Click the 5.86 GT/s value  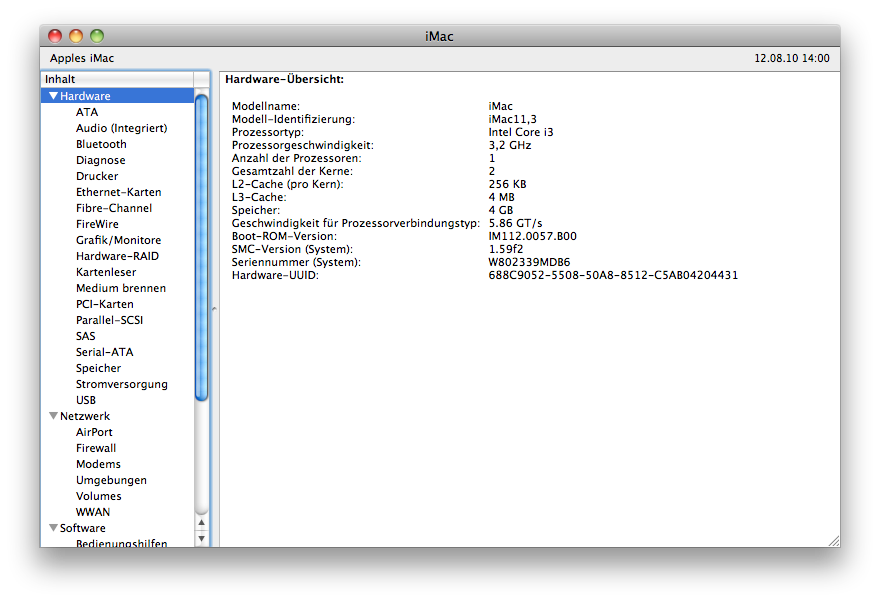(515, 223)
